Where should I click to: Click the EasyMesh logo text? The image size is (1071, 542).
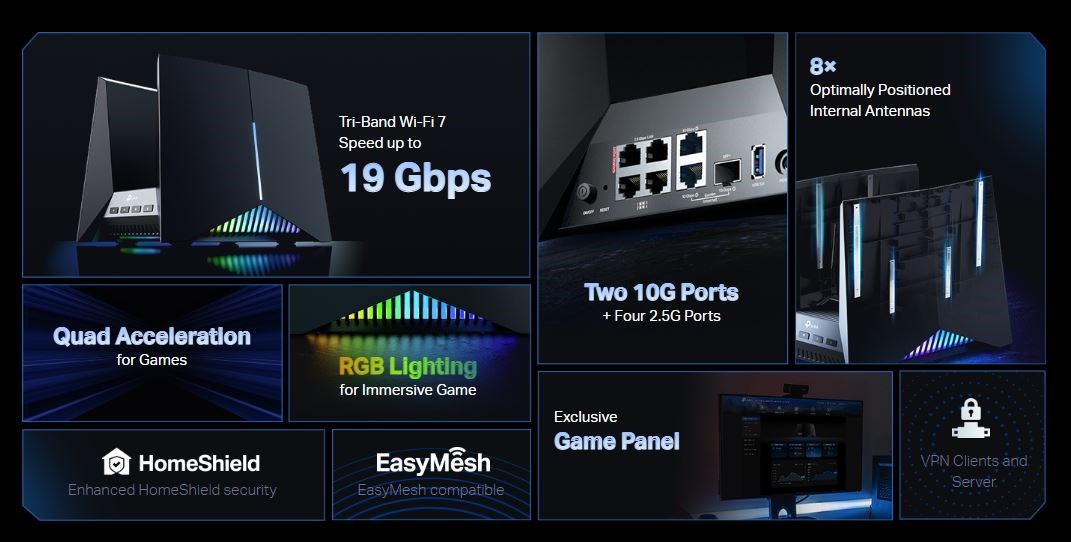pyautogui.click(x=433, y=463)
